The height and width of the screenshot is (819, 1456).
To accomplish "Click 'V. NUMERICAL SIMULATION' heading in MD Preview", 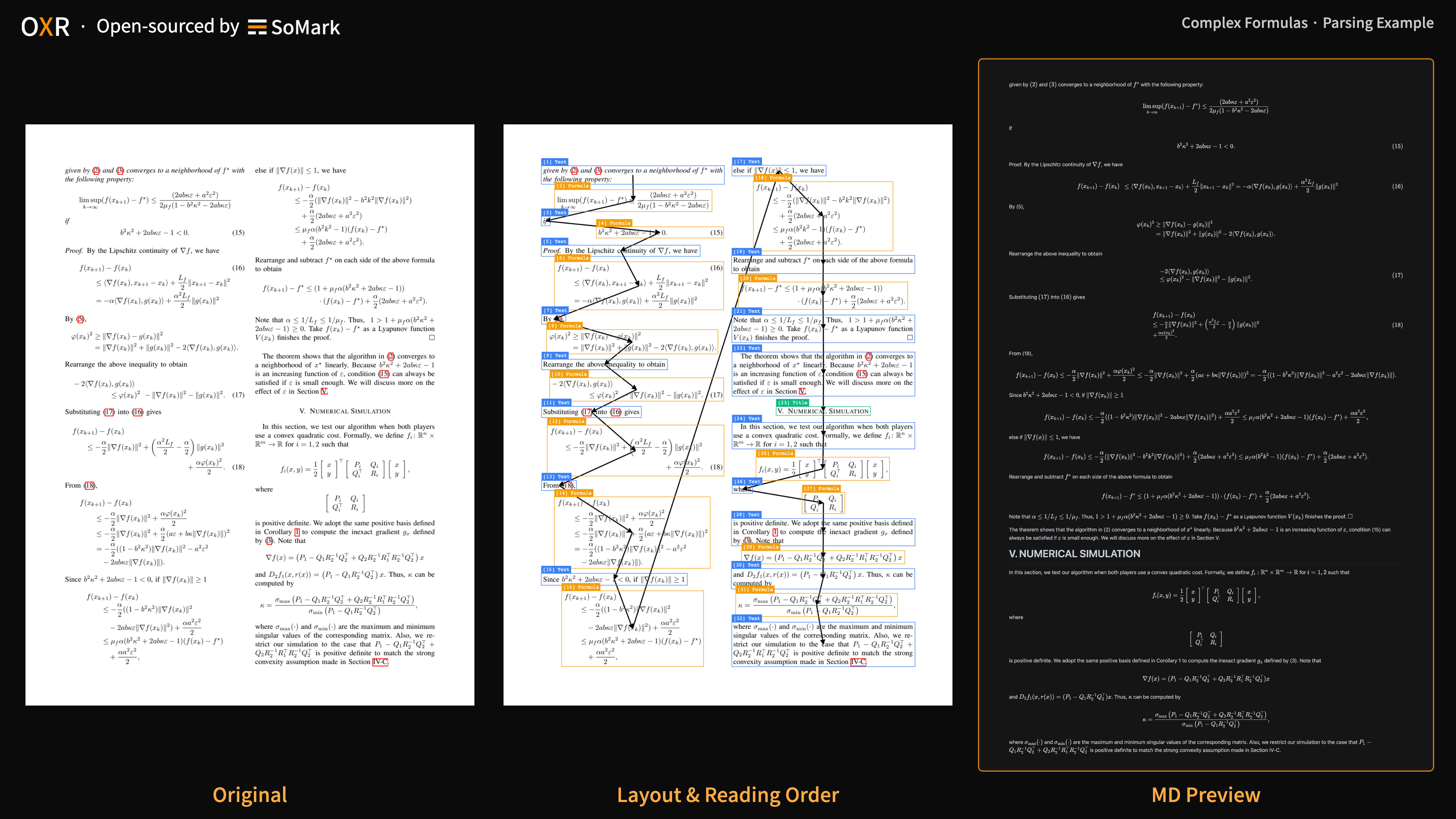I will pos(1074,554).
